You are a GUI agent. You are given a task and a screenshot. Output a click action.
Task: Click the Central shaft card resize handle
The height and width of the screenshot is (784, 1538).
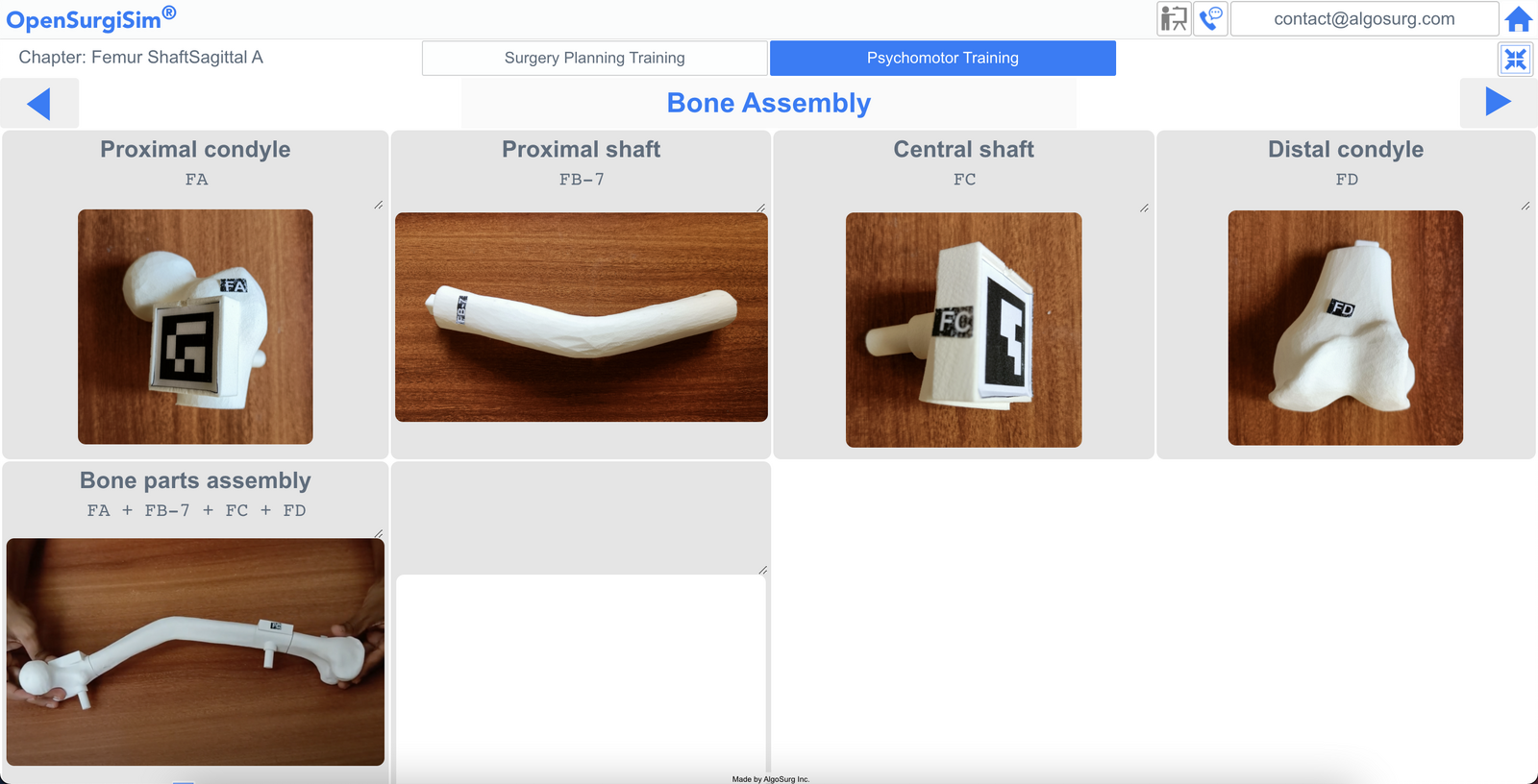(x=1144, y=208)
